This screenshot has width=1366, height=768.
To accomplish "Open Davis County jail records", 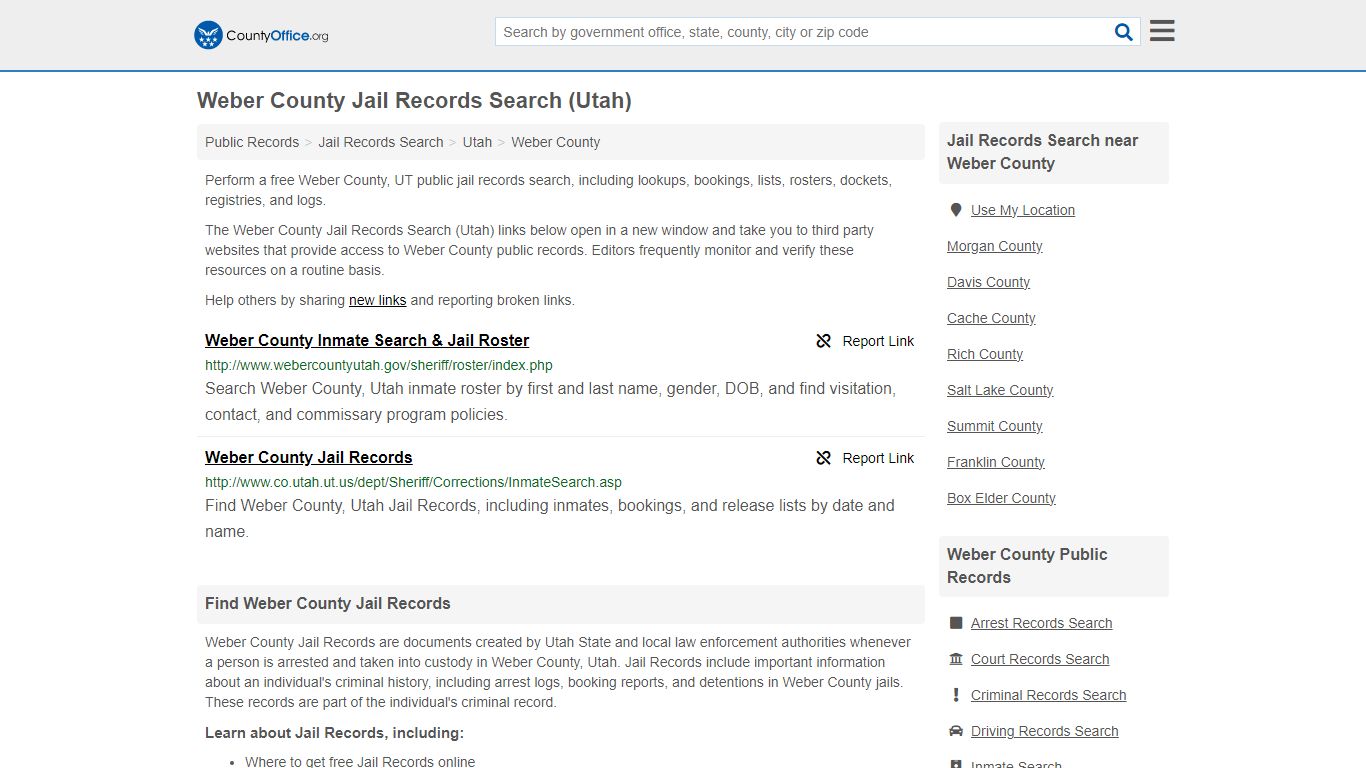I will pos(989,282).
